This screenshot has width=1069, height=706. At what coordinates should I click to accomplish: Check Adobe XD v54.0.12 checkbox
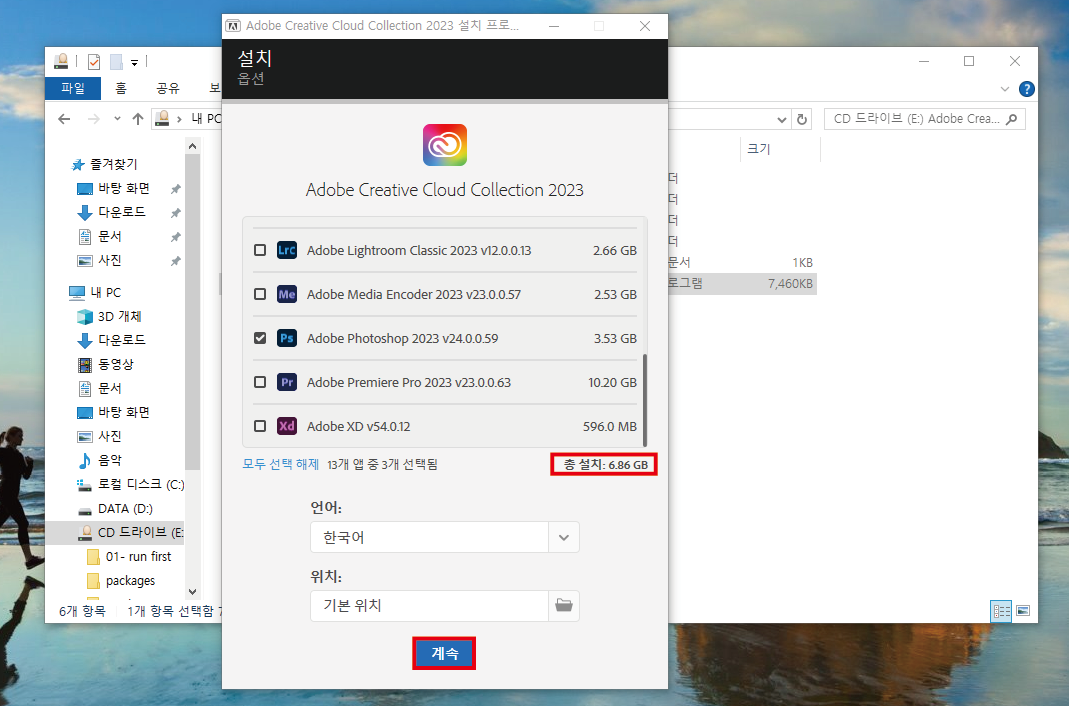[x=260, y=426]
